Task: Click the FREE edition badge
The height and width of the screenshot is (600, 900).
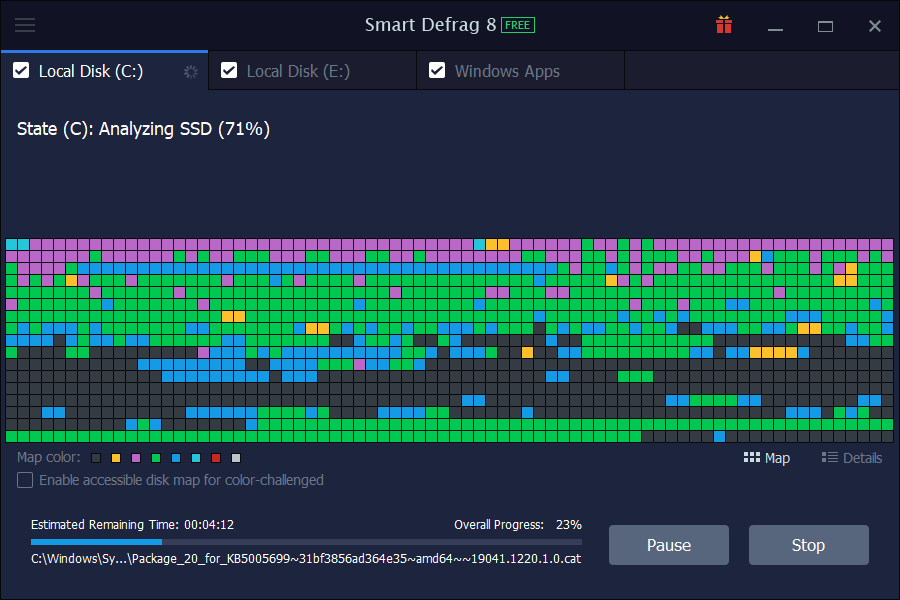Action: click(518, 25)
